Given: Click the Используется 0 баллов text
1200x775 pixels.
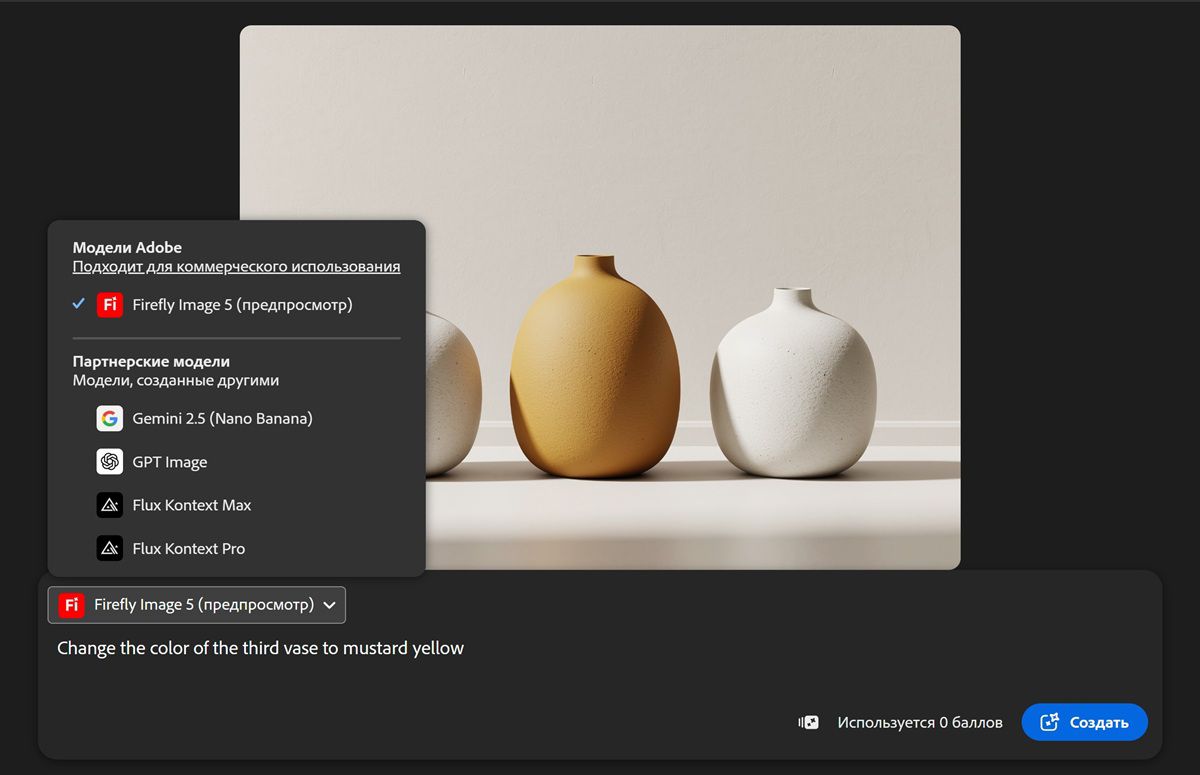Looking at the screenshot, I should [920, 722].
